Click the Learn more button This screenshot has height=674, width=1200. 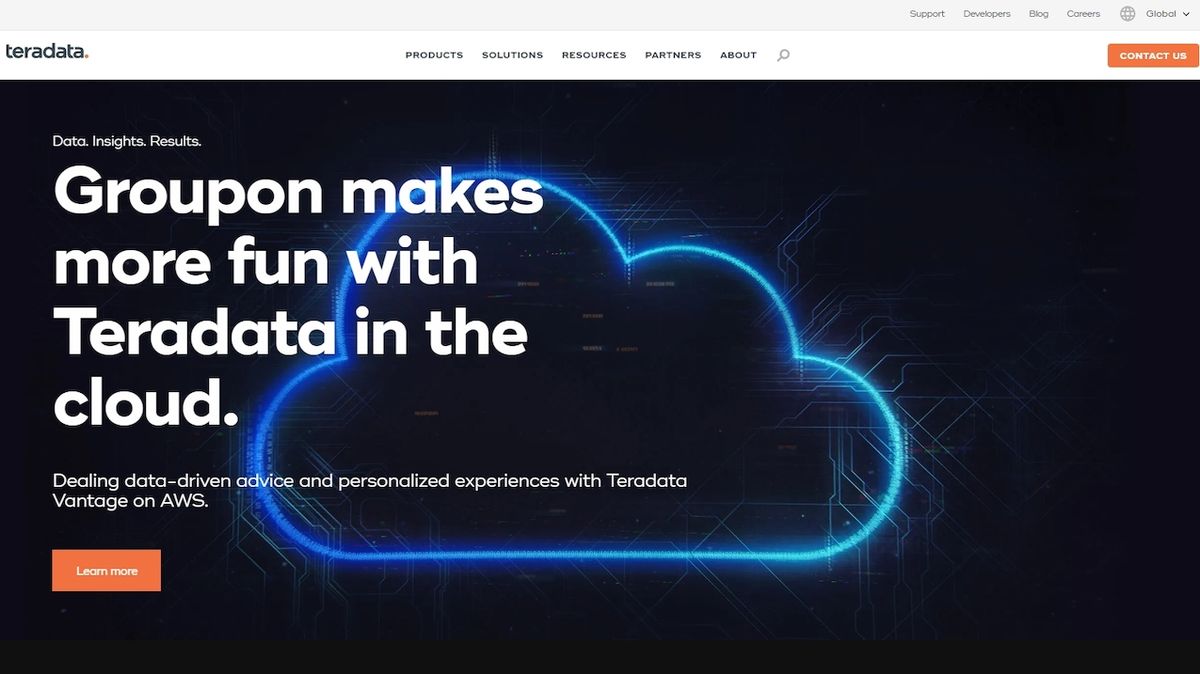[x=107, y=570]
